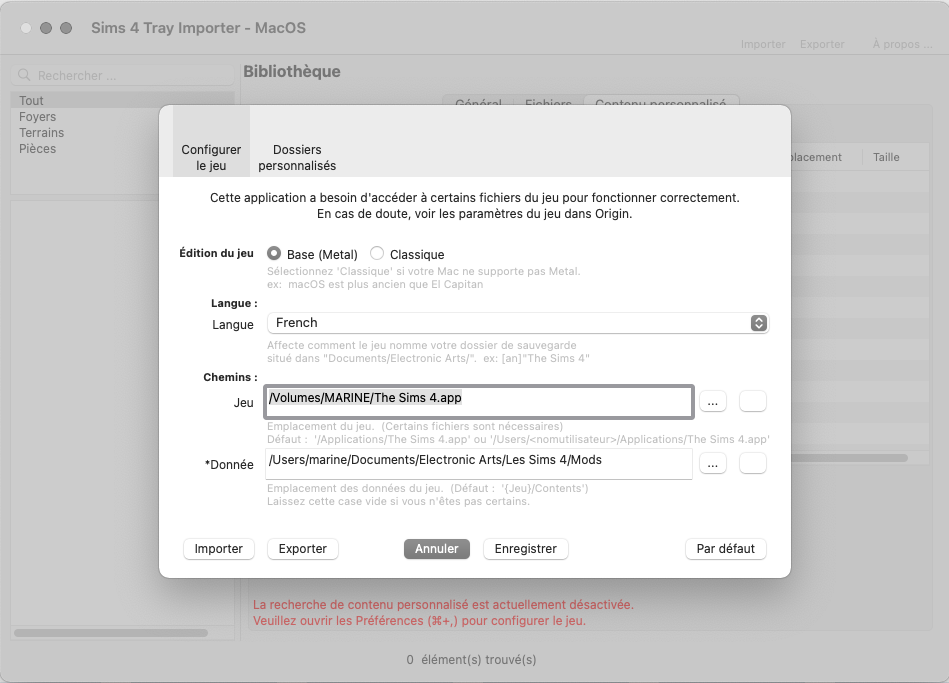Click the Donnée path input field
The height and width of the screenshot is (683, 949).
coord(479,464)
